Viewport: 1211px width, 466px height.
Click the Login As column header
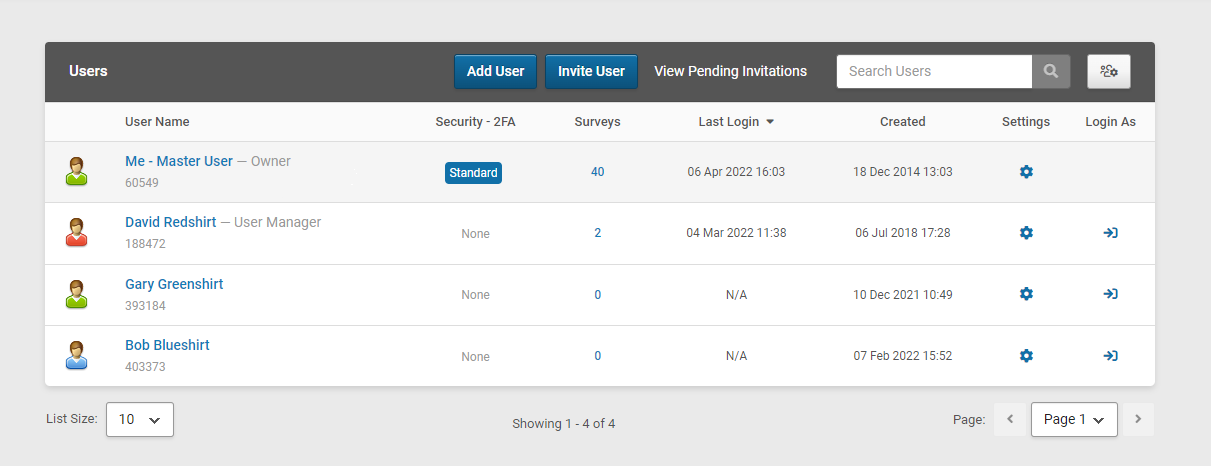point(1111,122)
